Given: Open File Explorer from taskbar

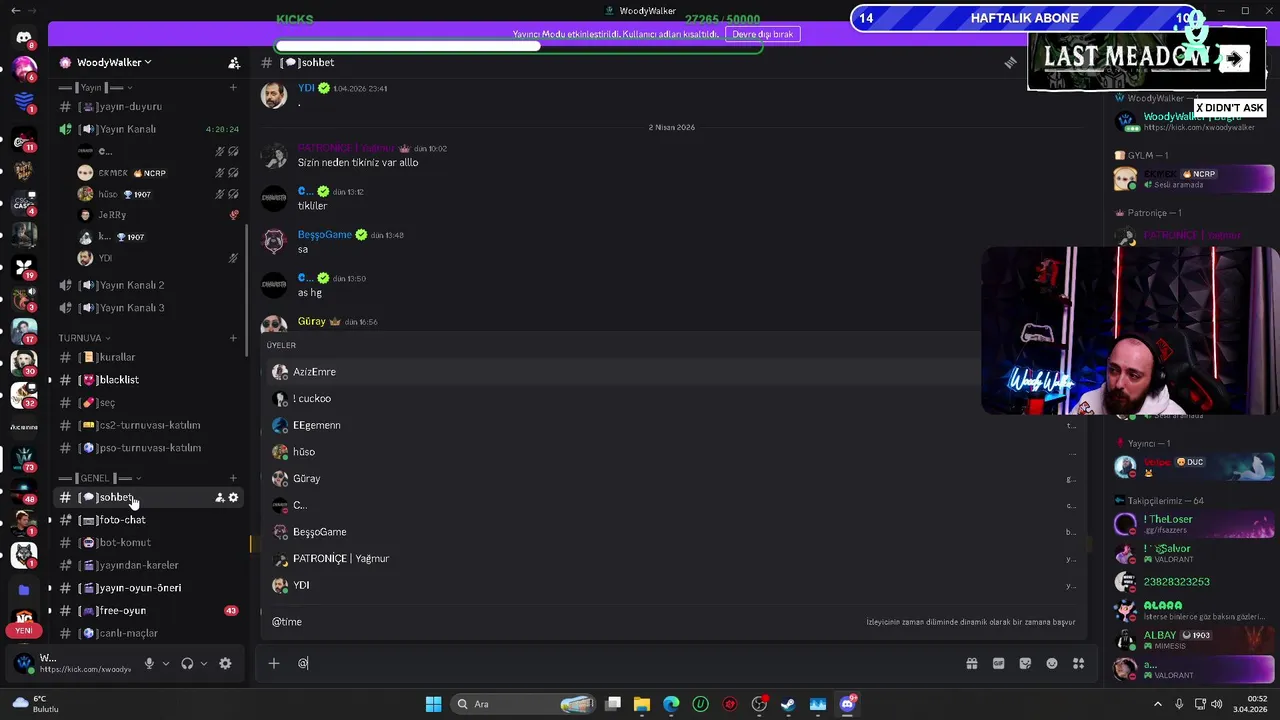Looking at the screenshot, I should click(x=642, y=704).
